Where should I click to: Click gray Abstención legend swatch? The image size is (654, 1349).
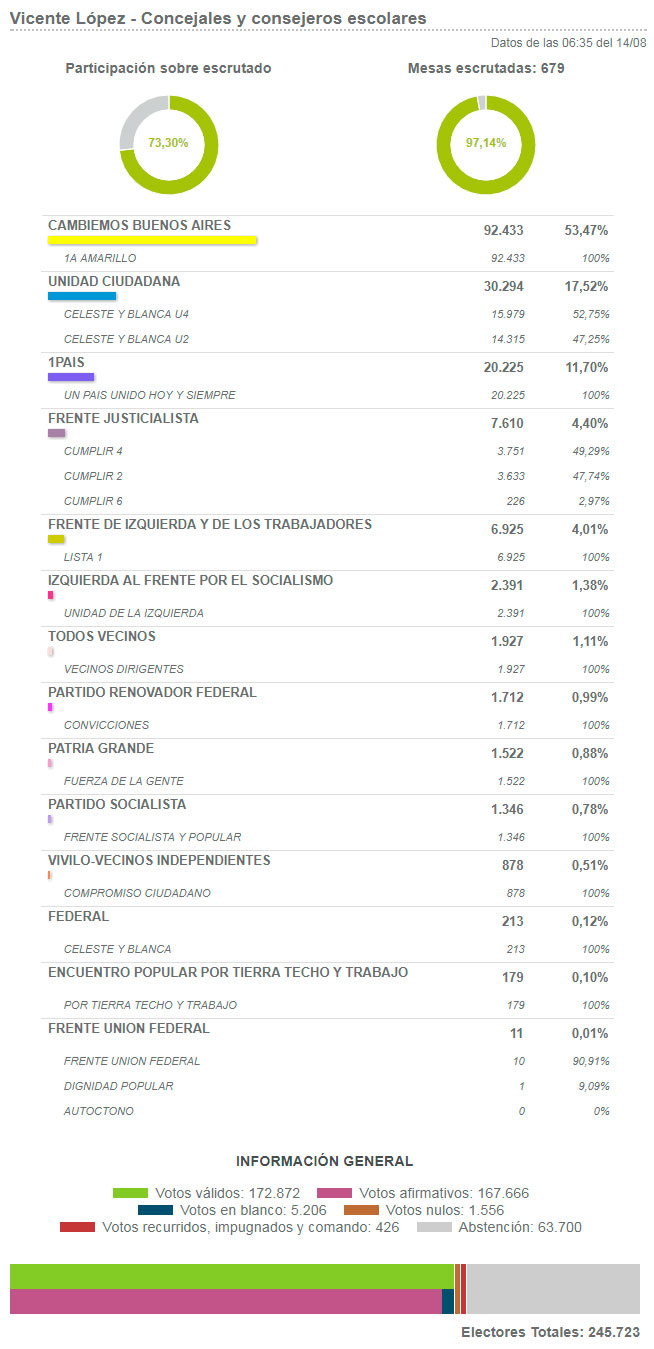[x=434, y=1227]
